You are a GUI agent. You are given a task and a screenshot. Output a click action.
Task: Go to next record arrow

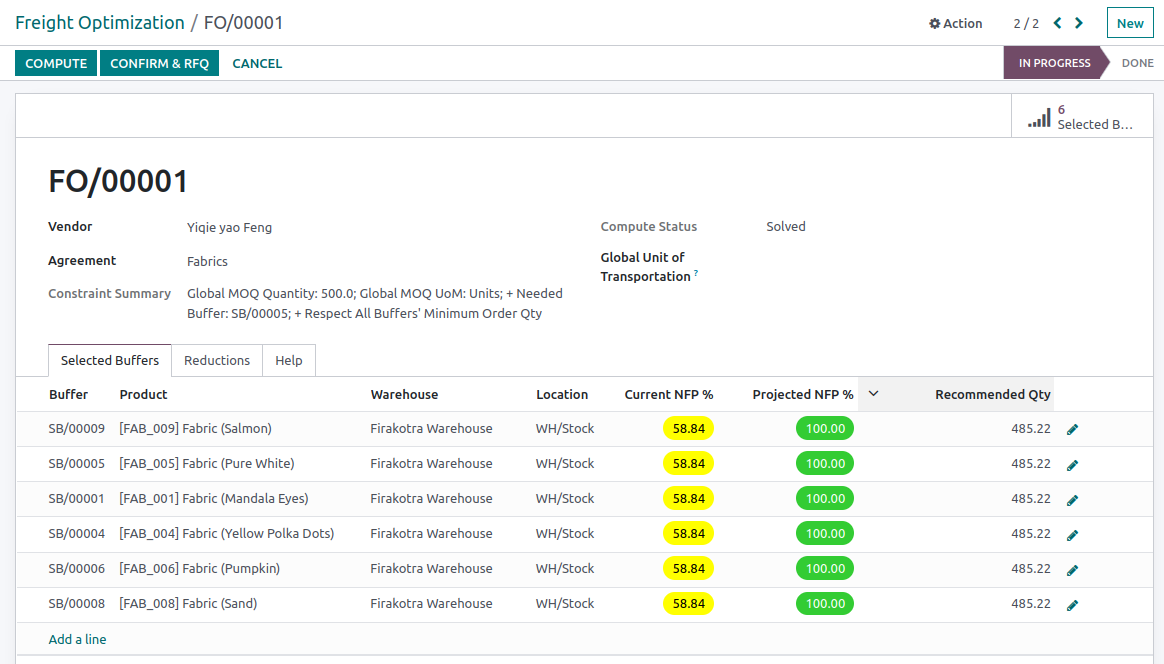pyautogui.click(x=1079, y=23)
